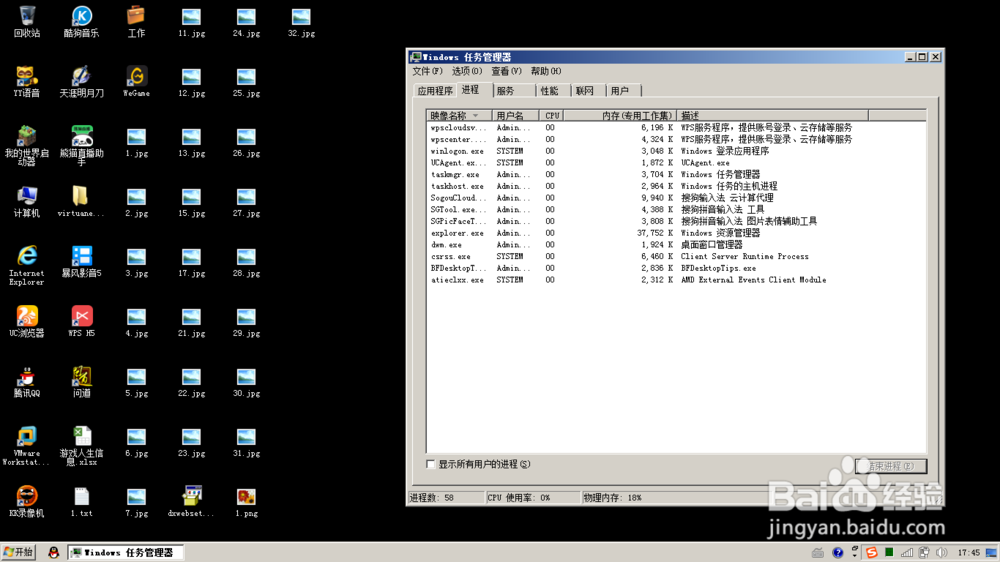This screenshot has width=1000, height=562.
Task: Open the 选项(O) menu
Action: coord(467,71)
